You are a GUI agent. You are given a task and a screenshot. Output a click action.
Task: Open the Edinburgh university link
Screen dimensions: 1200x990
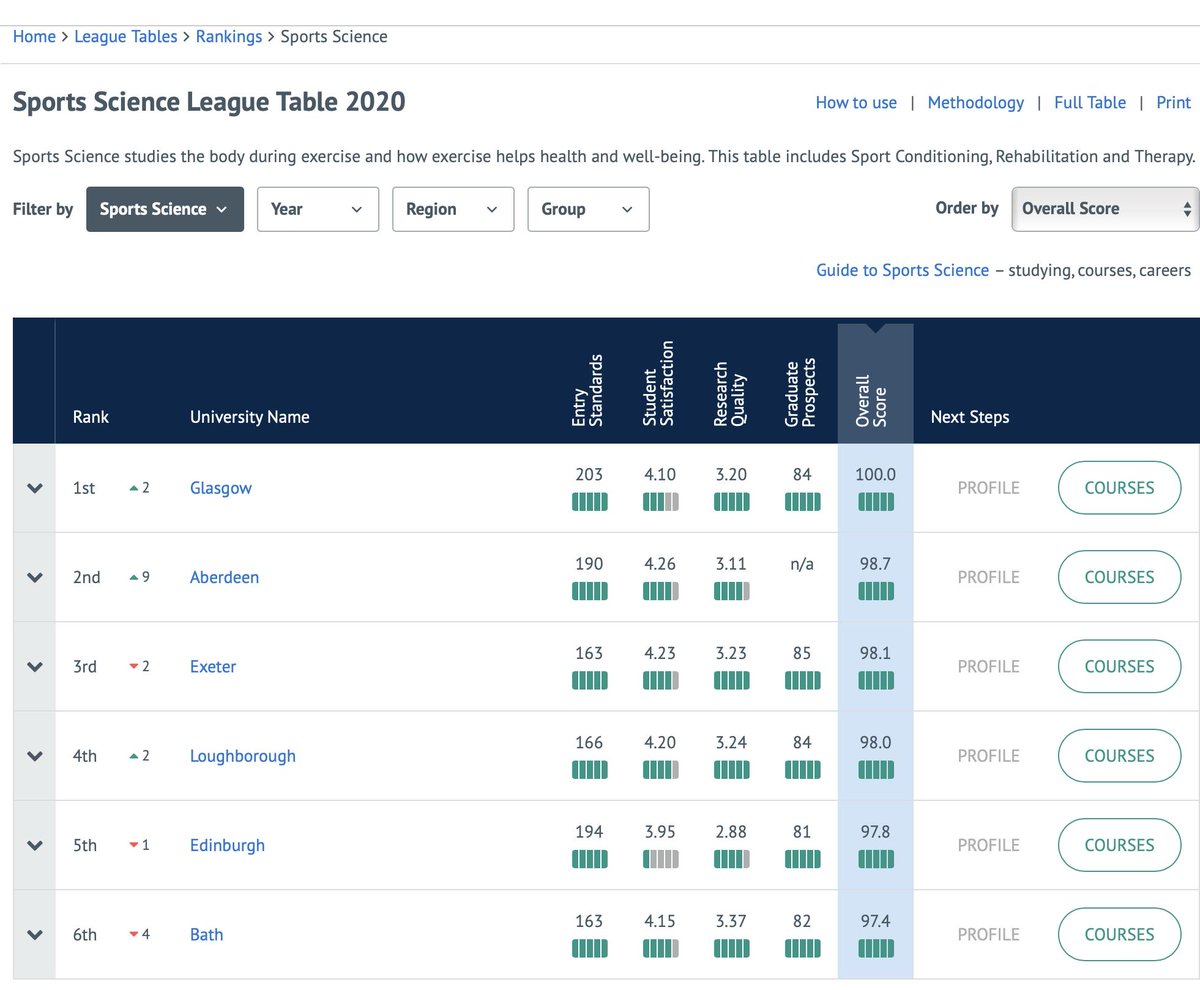pos(227,846)
